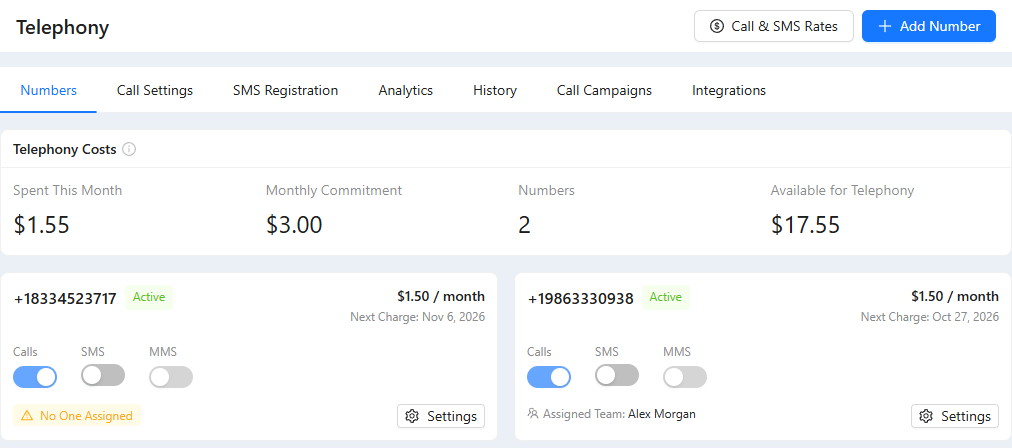Screen dimensions: 1012x448
Task: Click the Alex Morgan assigned team name
Action: tap(662, 414)
